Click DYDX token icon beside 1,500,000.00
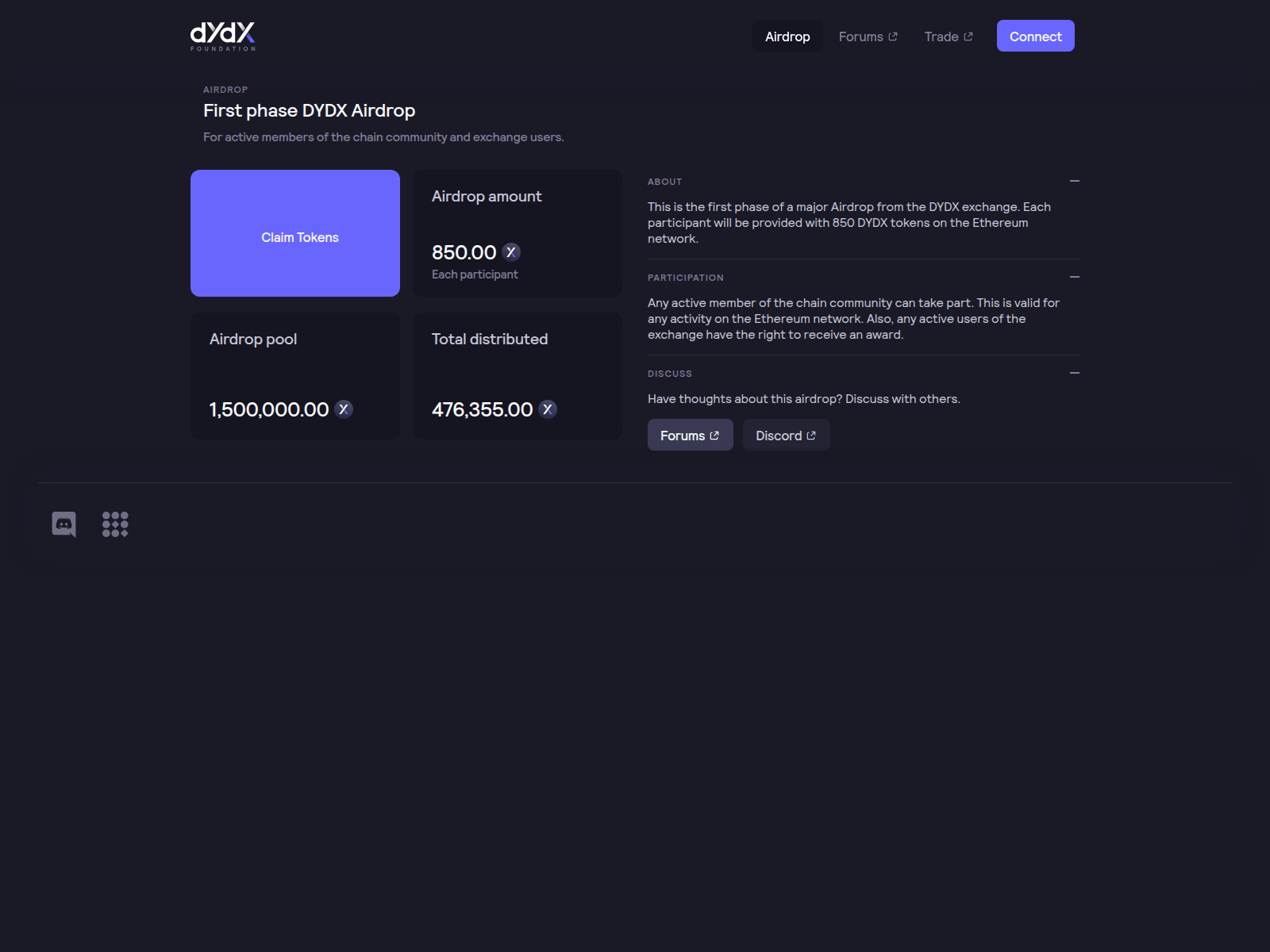The image size is (1270, 952). 344,409
